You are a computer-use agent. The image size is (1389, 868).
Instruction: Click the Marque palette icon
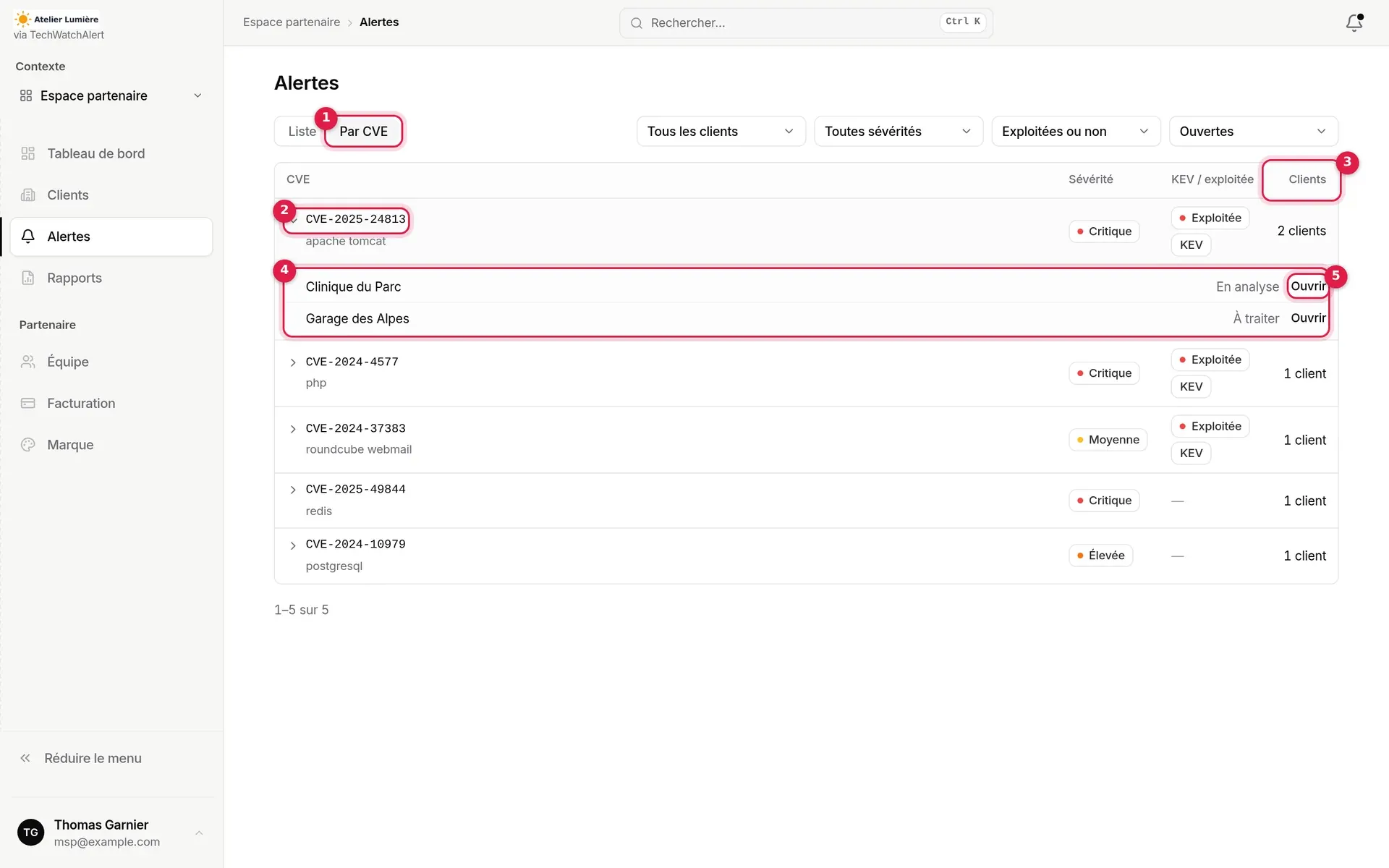28,445
